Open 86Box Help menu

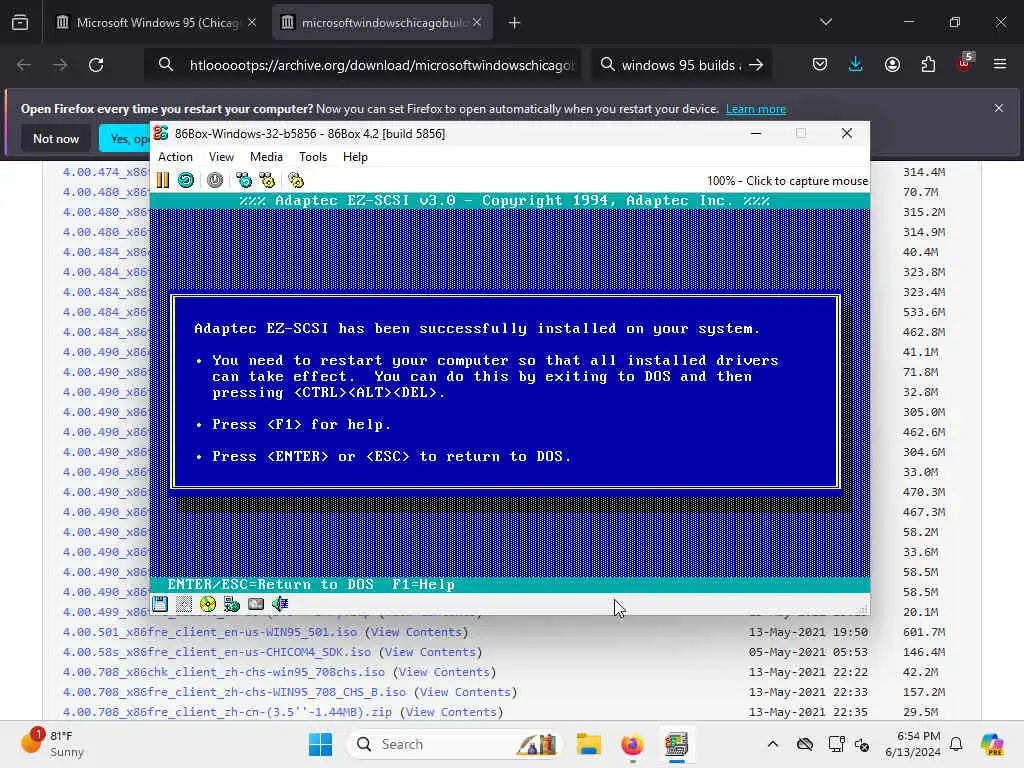click(x=355, y=157)
